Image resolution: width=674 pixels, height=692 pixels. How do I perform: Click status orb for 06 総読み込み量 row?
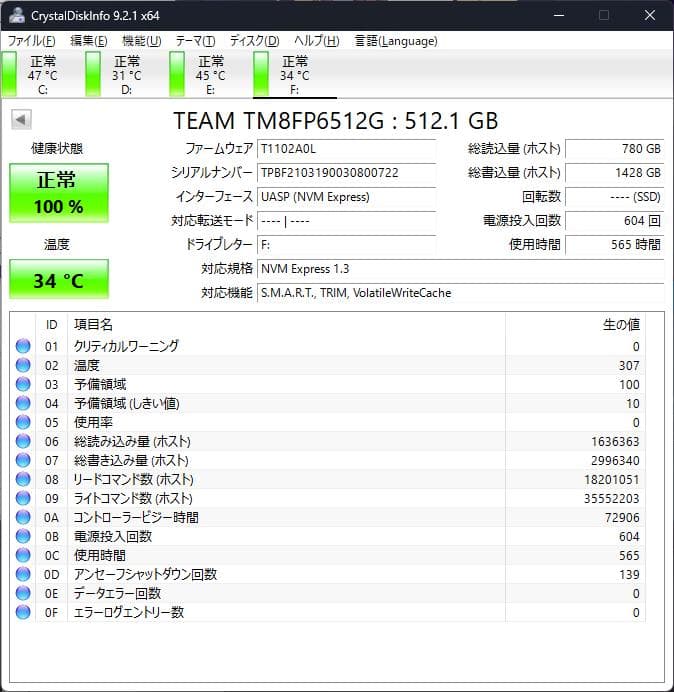[23, 441]
